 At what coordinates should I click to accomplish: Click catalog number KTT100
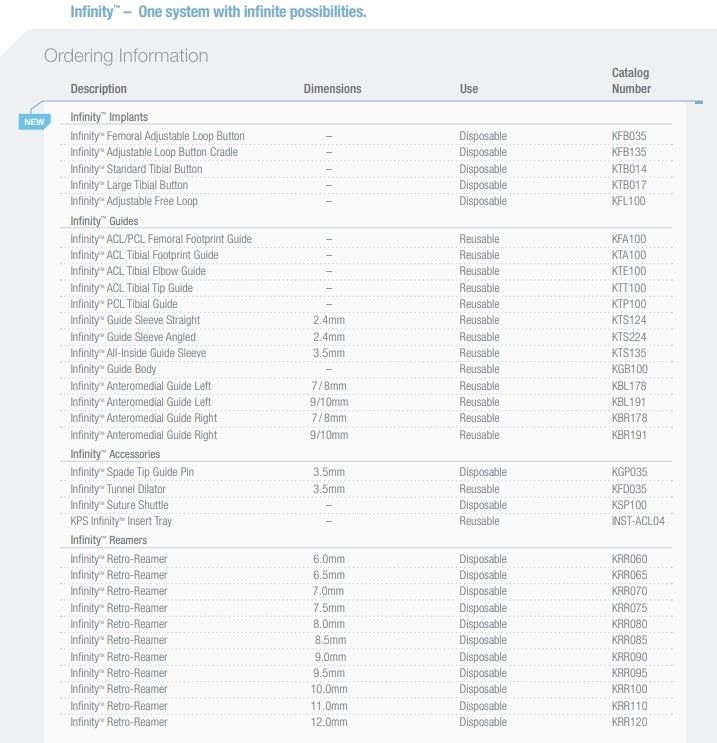(x=629, y=288)
